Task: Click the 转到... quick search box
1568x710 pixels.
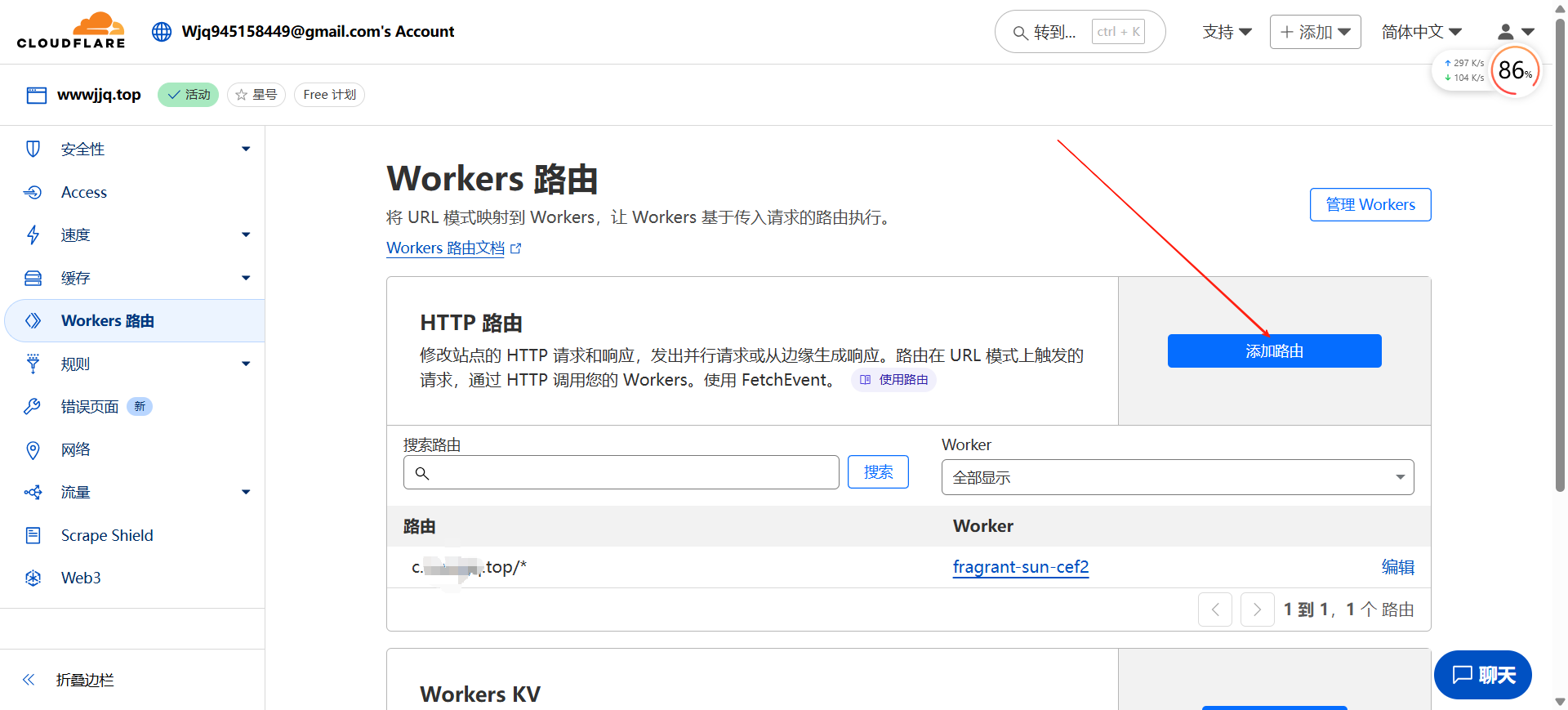Action: [1080, 32]
